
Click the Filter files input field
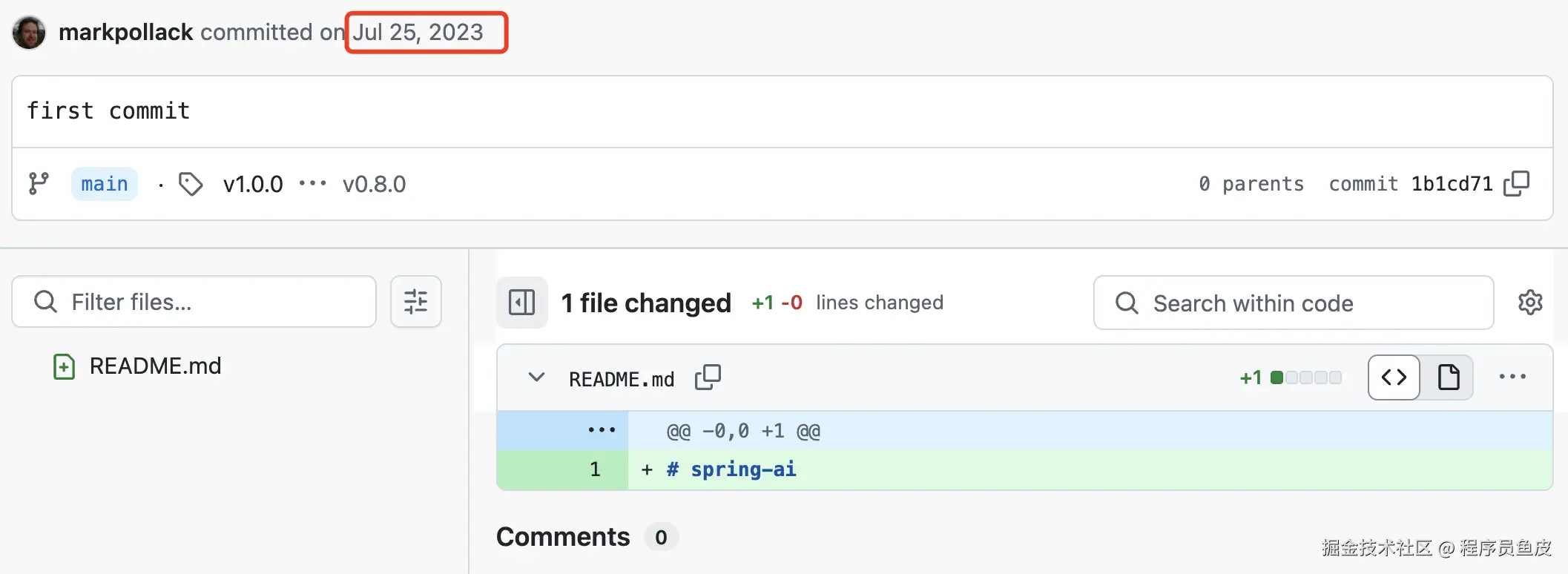[208, 302]
